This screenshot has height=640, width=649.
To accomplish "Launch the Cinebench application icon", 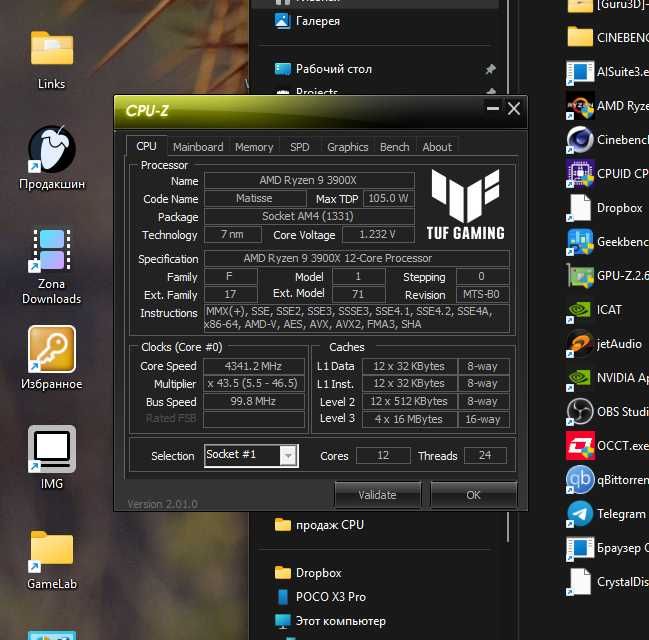I will (x=579, y=140).
